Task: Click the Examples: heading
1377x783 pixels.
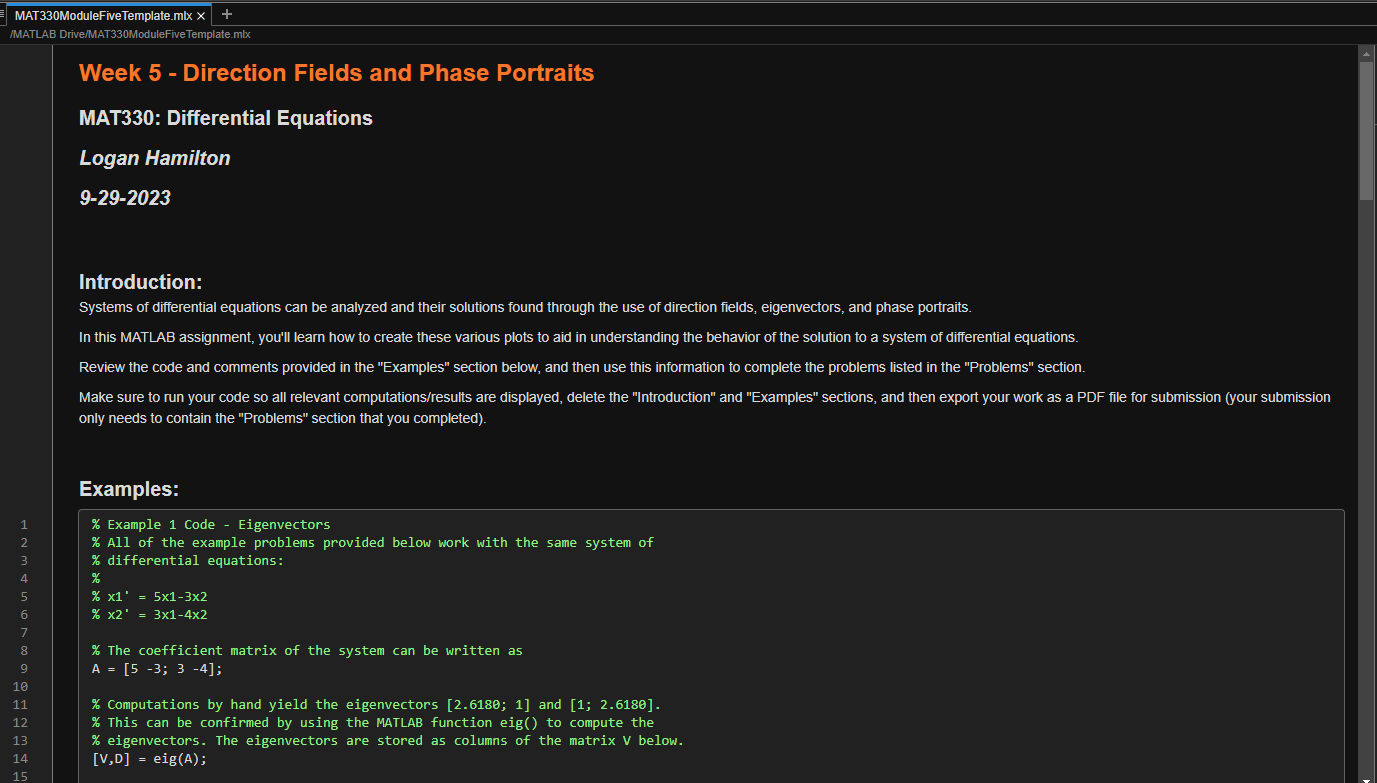Action: 129,489
